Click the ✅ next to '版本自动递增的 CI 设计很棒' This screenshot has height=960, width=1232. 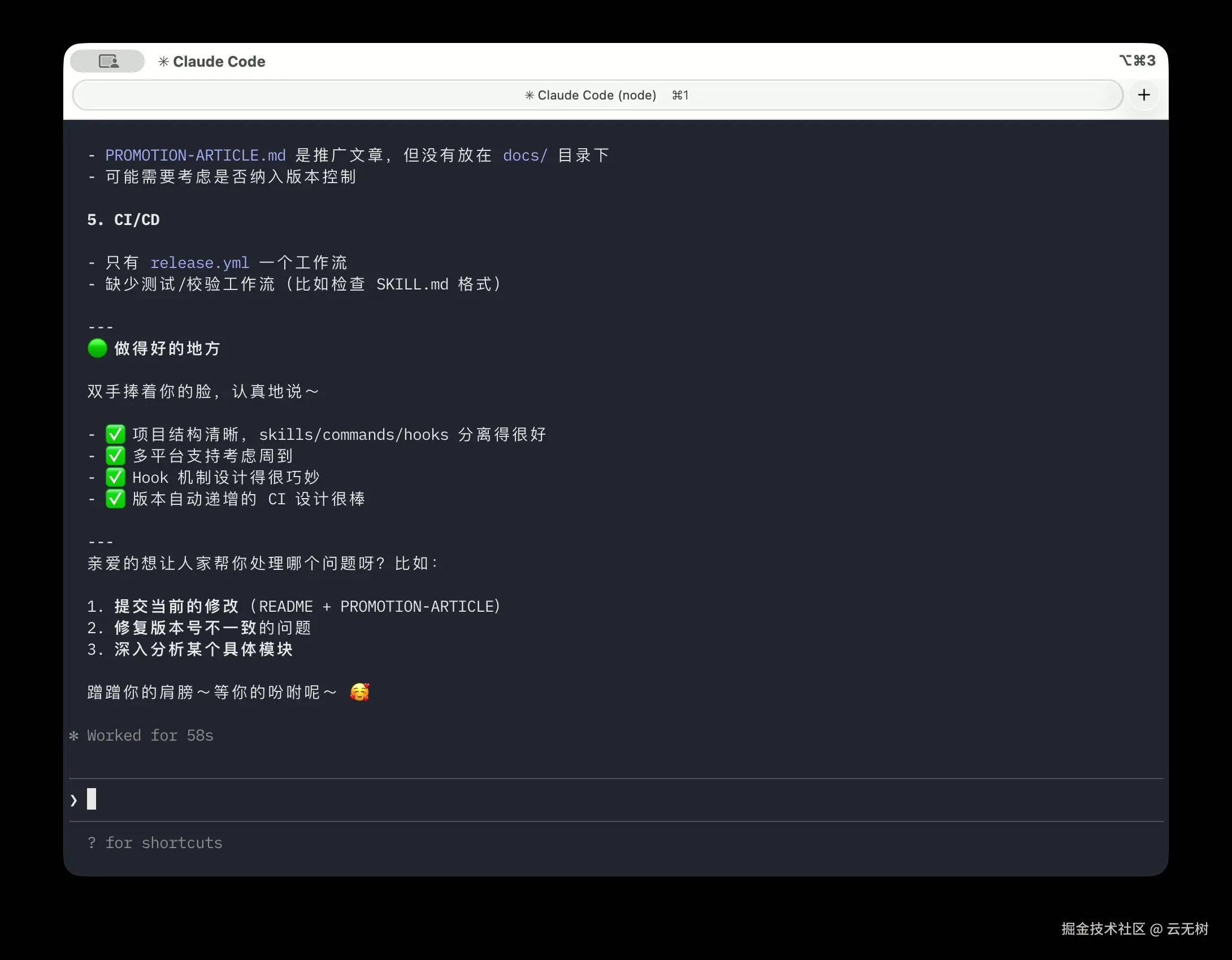click(115, 499)
